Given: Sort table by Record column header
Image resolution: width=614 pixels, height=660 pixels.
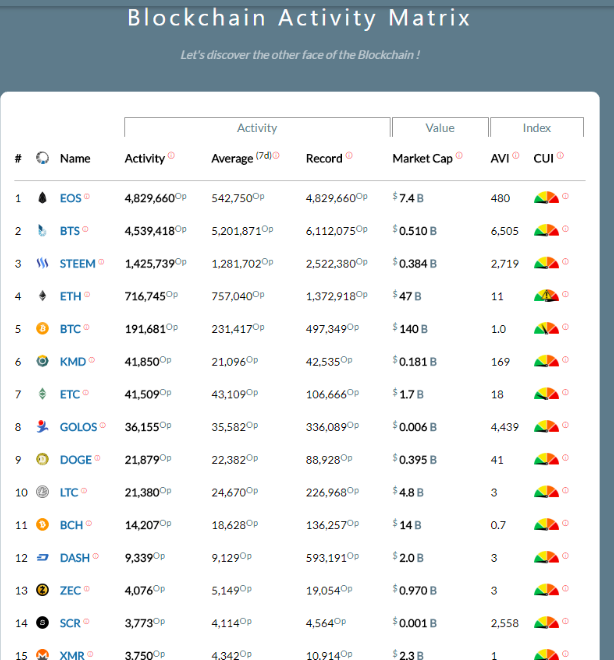Looking at the screenshot, I should [x=324, y=159].
